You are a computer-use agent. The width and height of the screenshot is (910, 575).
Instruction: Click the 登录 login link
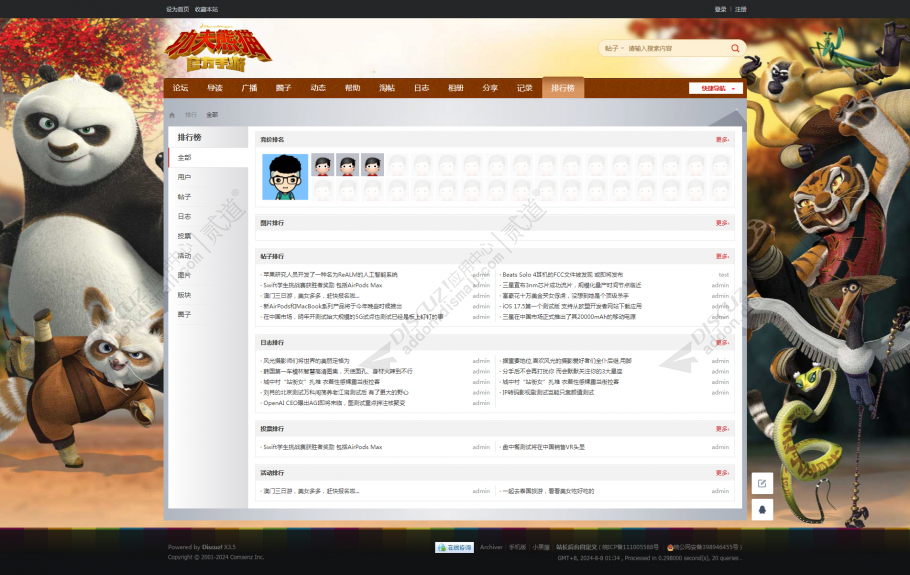720,9
